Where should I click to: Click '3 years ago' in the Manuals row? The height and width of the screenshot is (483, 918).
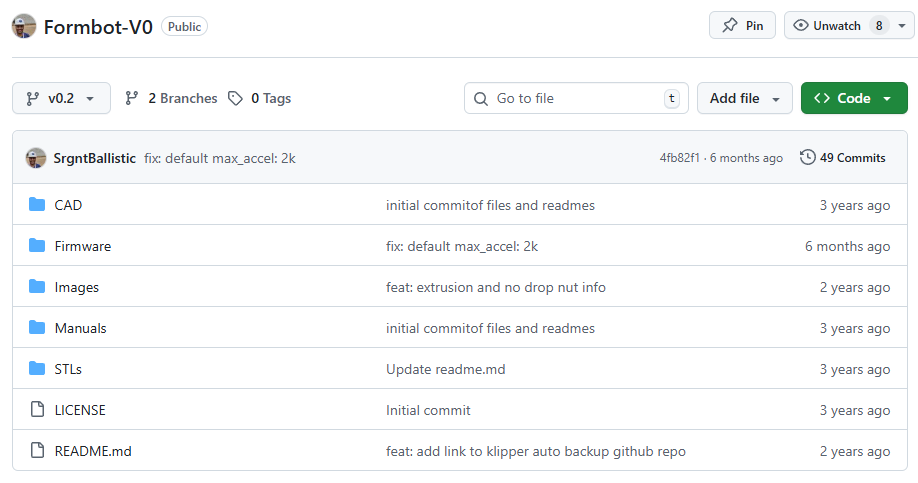[x=855, y=328]
